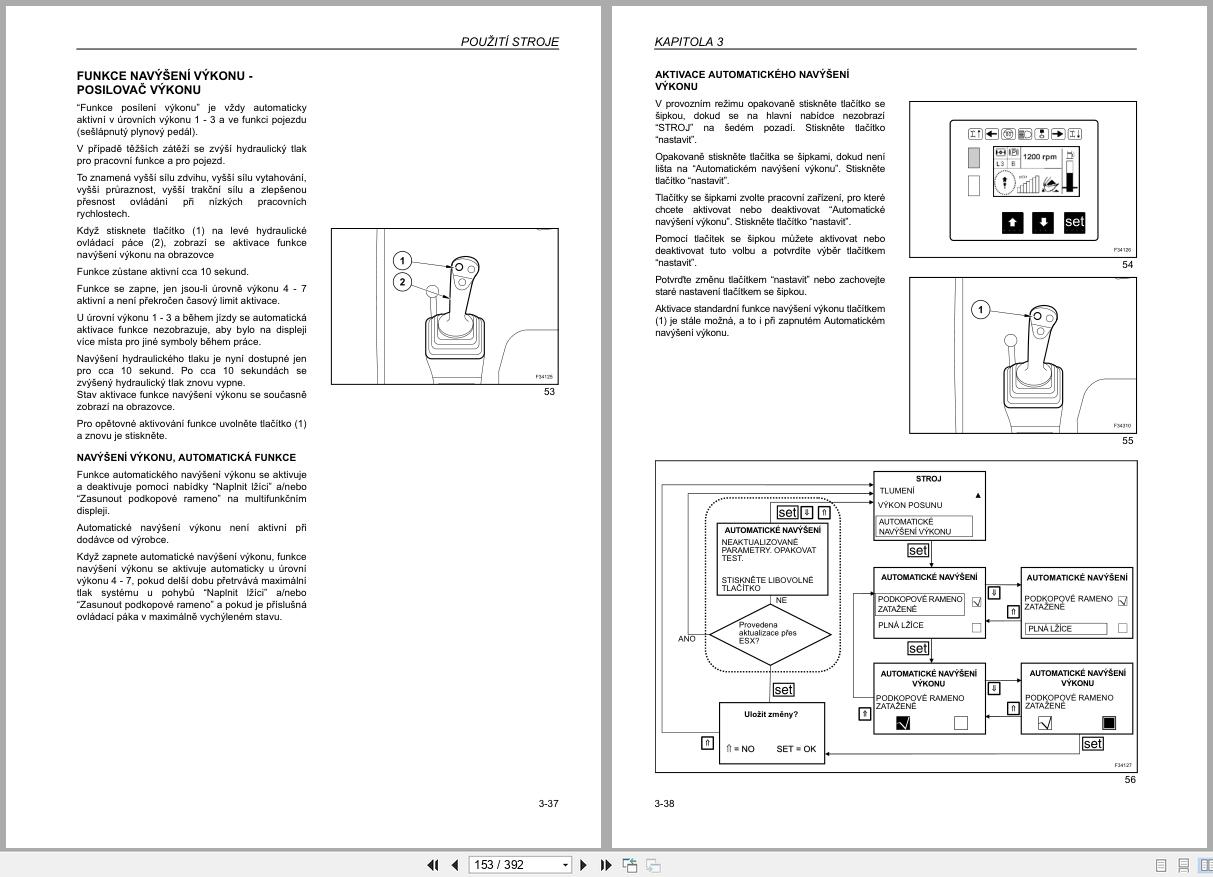Viewport: 1213px width, 877px height.
Task: Click the greyed-out next view icon
Action: coord(653,865)
